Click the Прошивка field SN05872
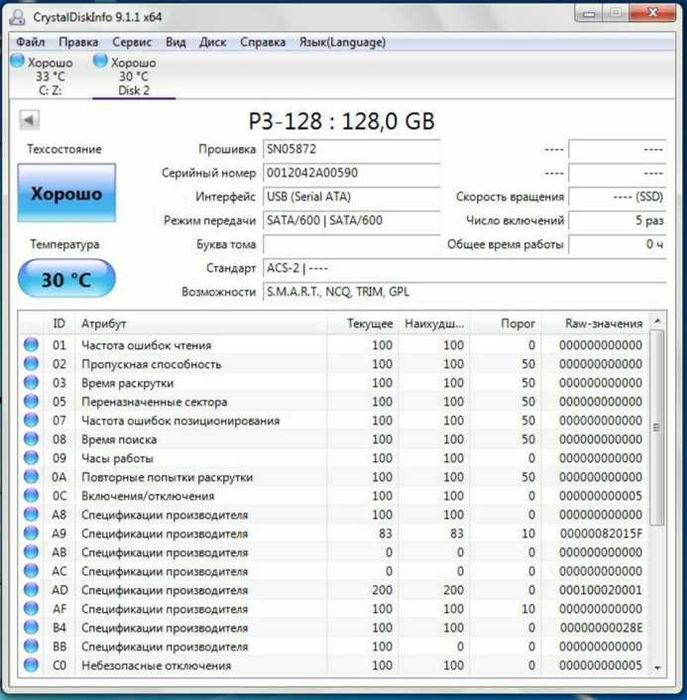Image resolution: width=687 pixels, height=700 pixels. [x=351, y=149]
